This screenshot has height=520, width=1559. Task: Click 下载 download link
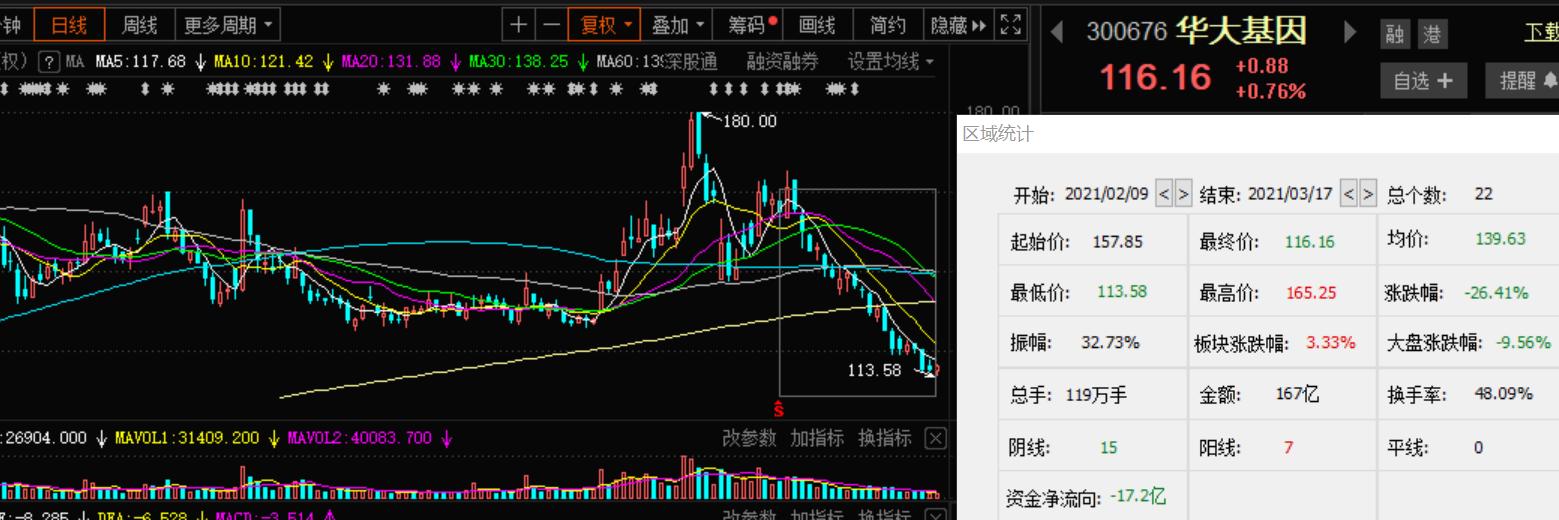(x=1541, y=33)
